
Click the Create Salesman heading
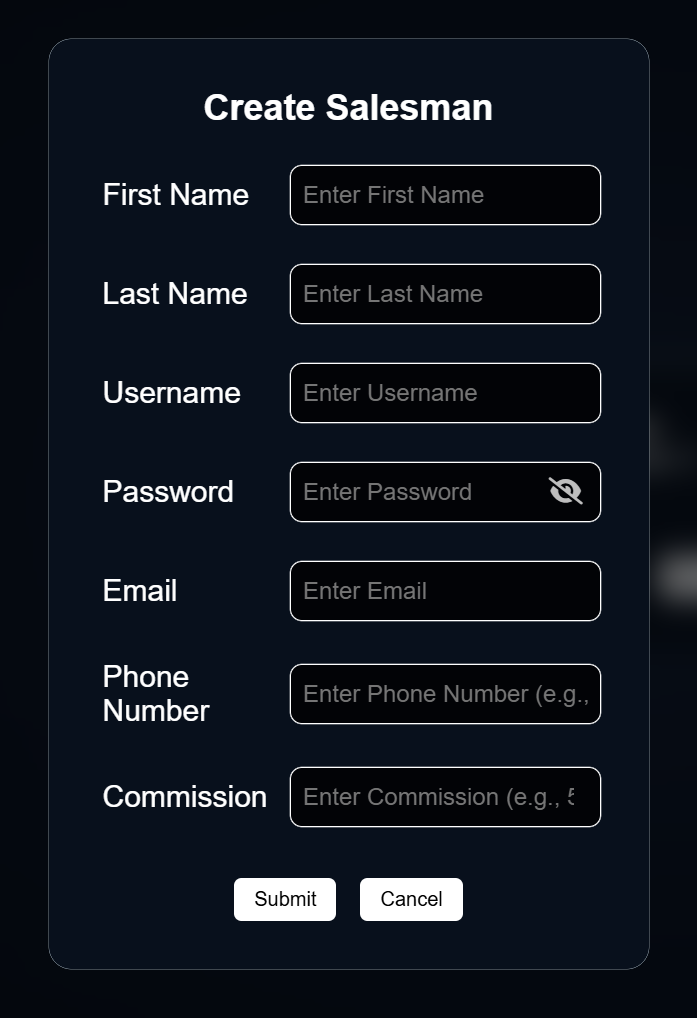pos(348,107)
